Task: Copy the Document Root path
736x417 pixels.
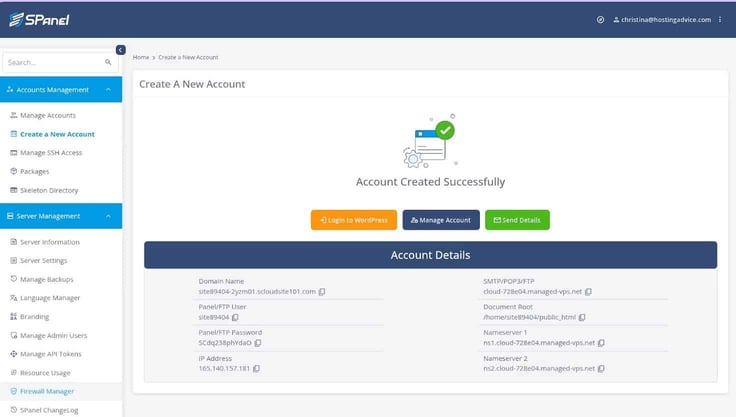Action: pyautogui.click(x=582, y=317)
